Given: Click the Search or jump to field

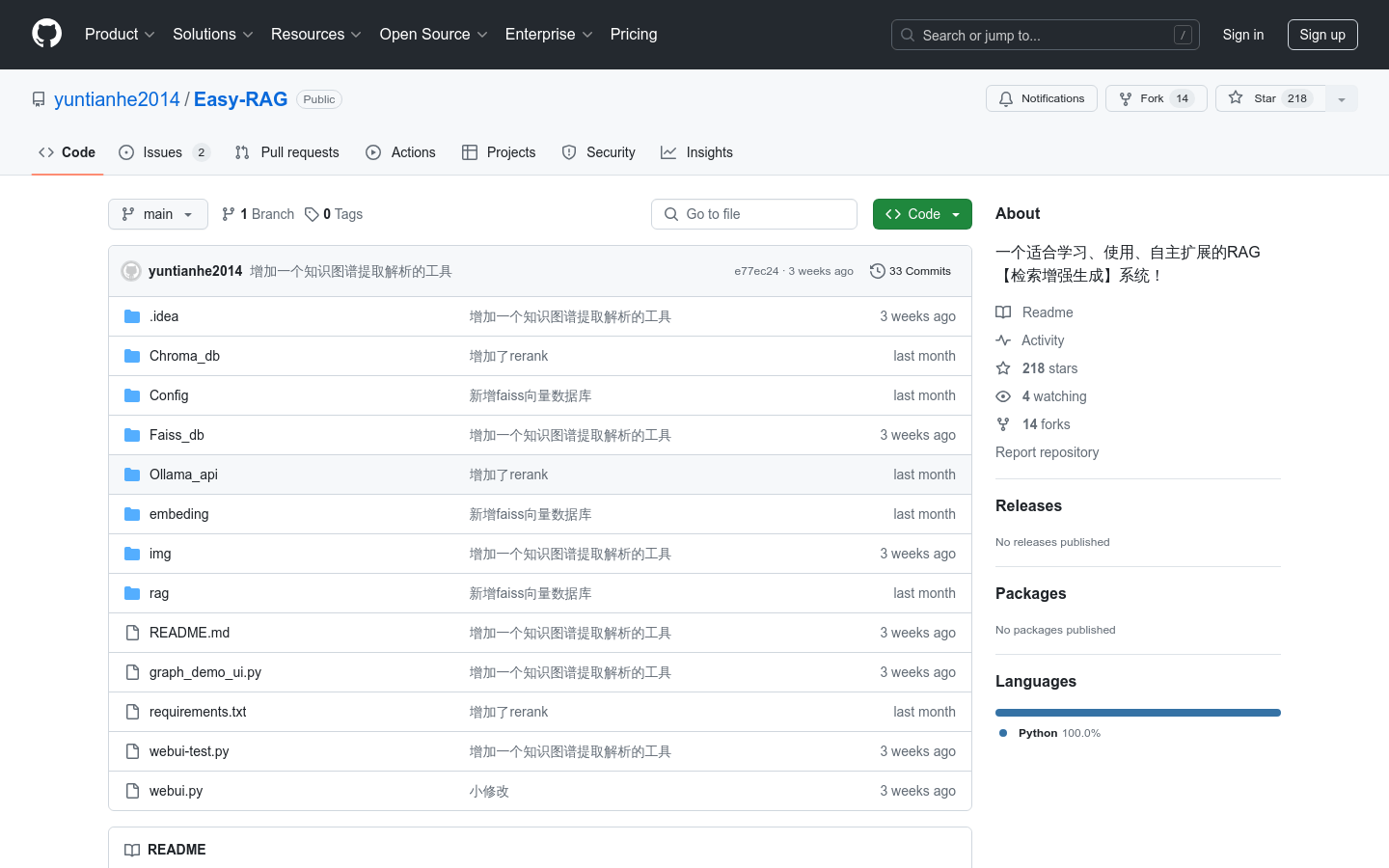Looking at the screenshot, I should click(x=1046, y=35).
